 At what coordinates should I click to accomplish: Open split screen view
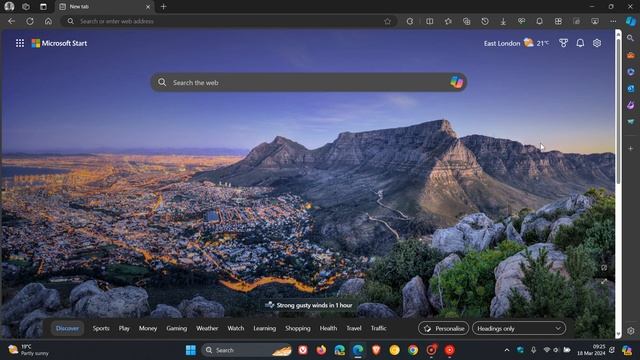(x=429, y=21)
